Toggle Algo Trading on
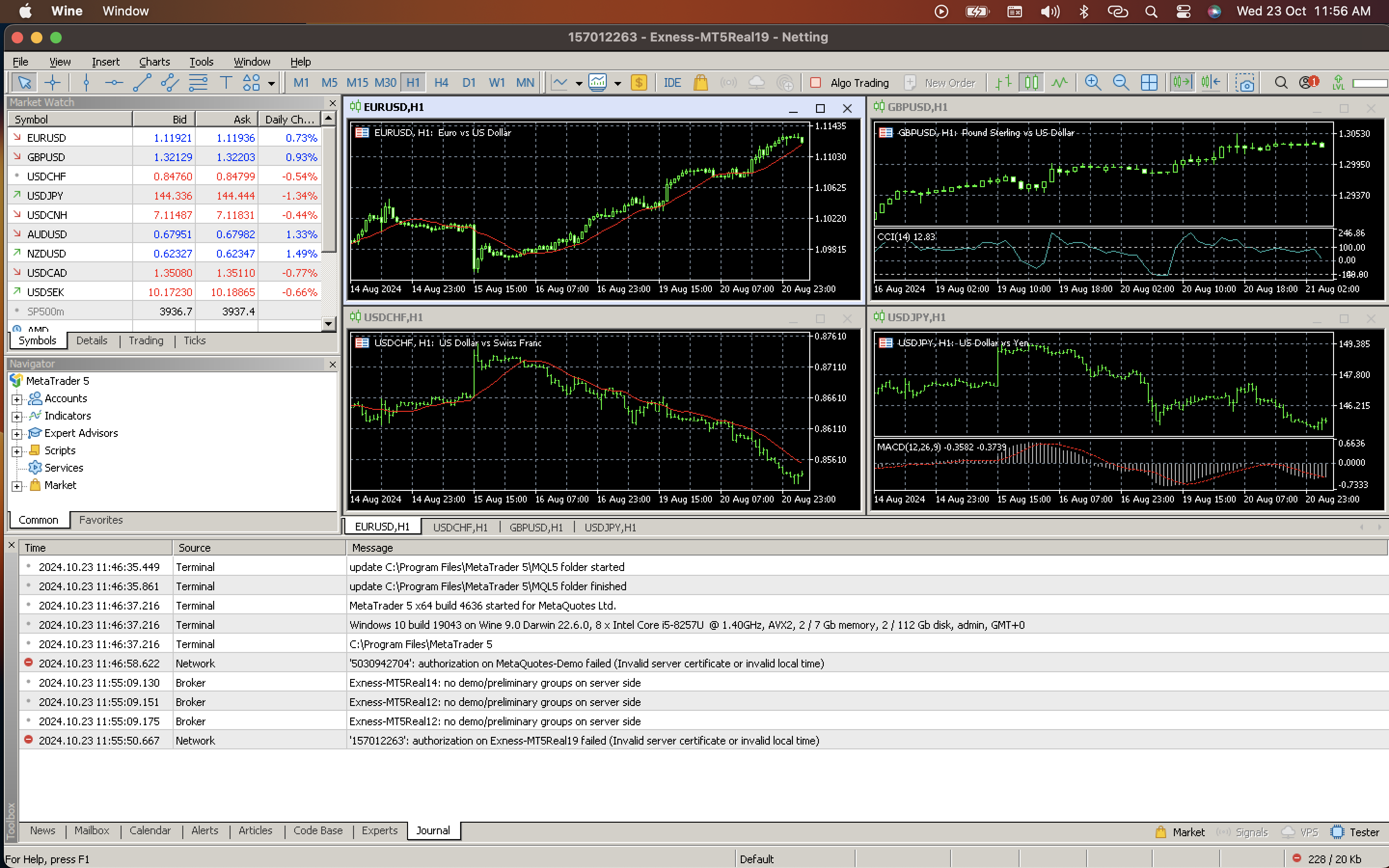Viewport: 1389px width, 868px height. pyautogui.click(x=849, y=82)
